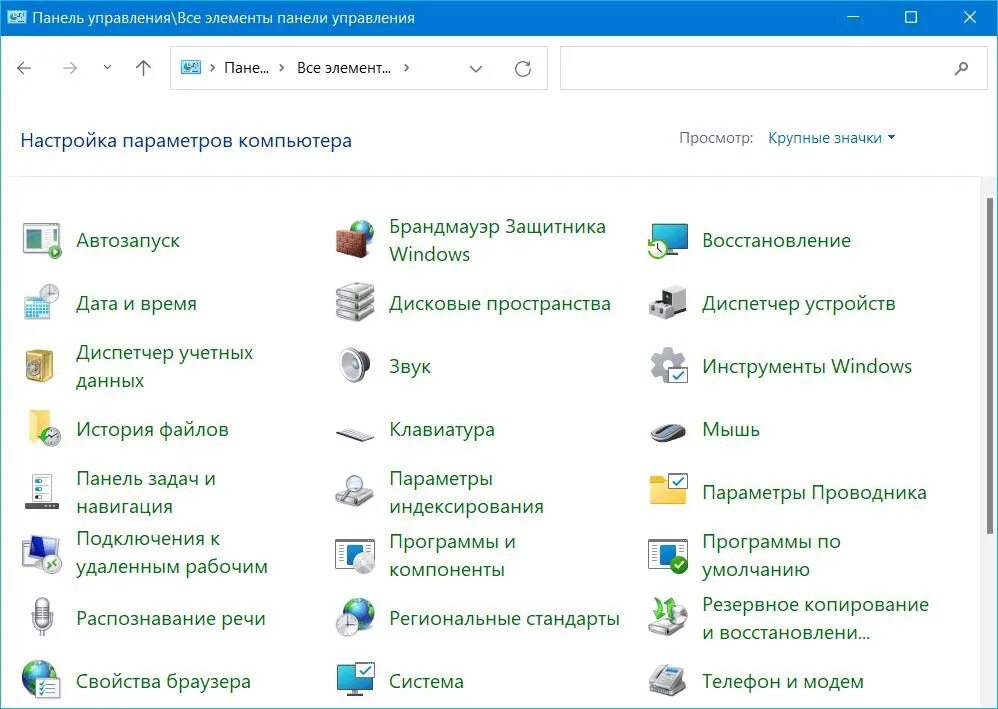Open the Система link text
Image resolution: width=998 pixels, height=709 pixels.
(426, 682)
